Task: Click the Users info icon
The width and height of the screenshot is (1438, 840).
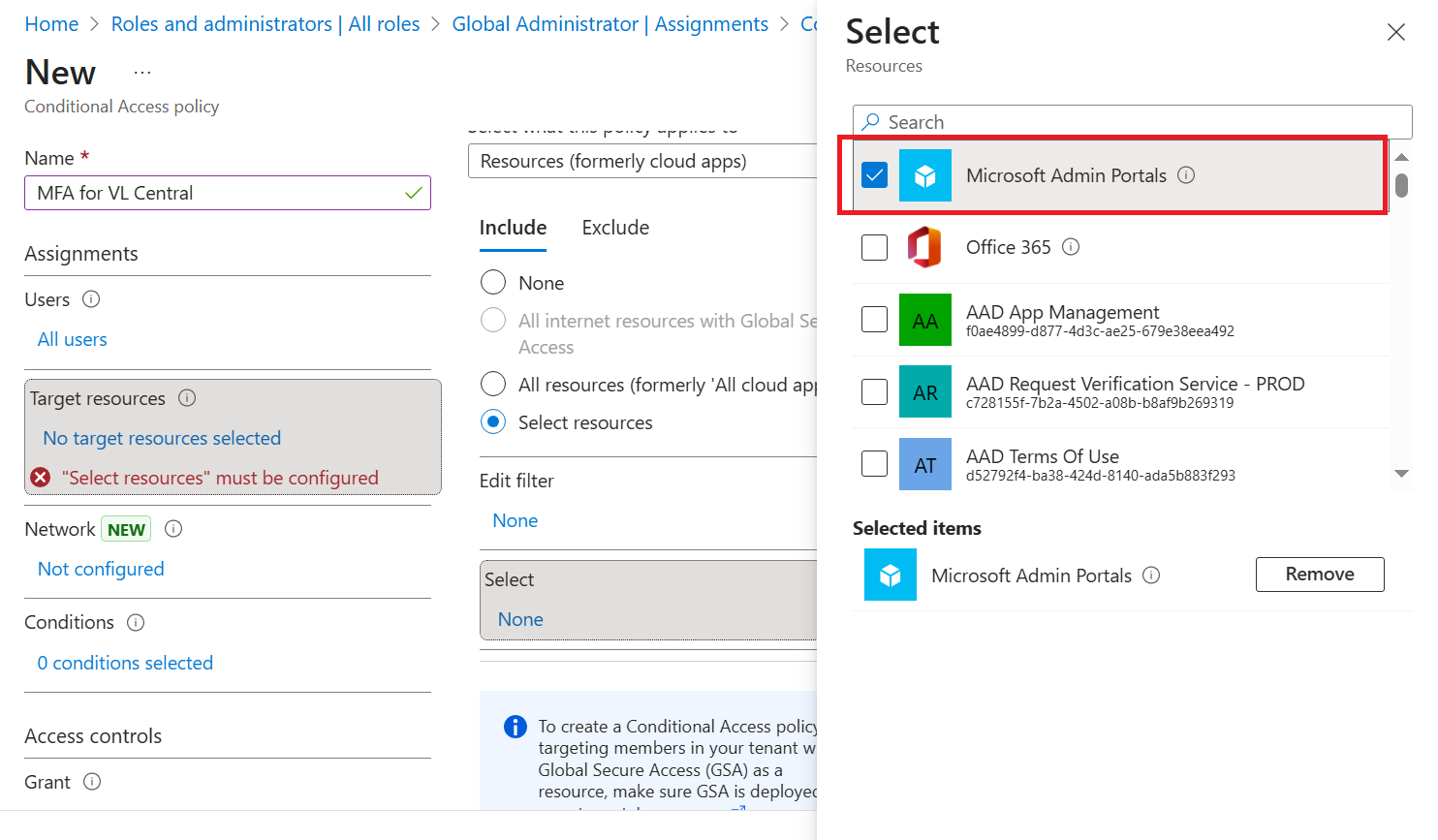Action: tap(91, 299)
